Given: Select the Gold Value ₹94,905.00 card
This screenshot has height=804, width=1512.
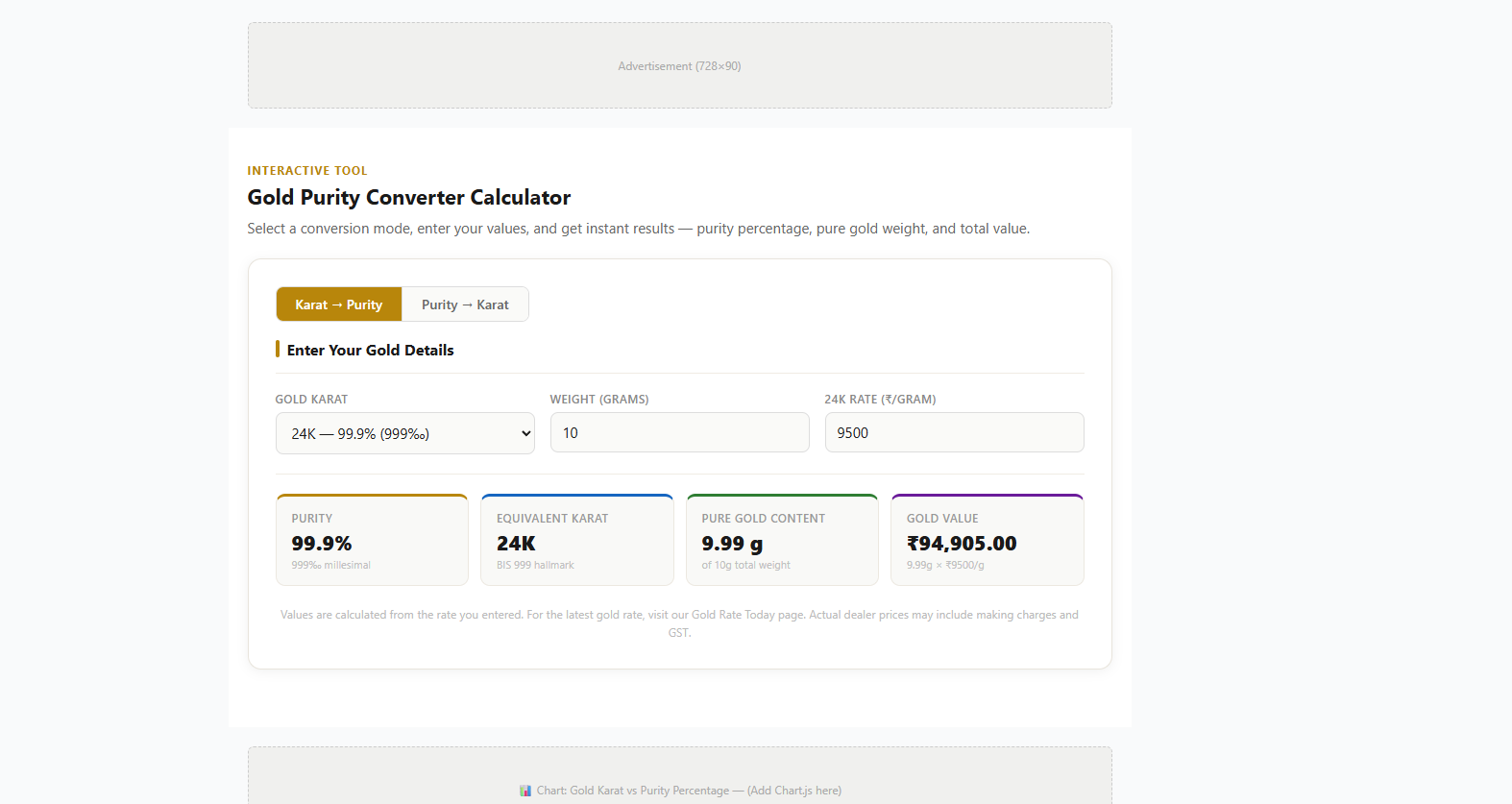Looking at the screenshot, I should coord(988,540).
